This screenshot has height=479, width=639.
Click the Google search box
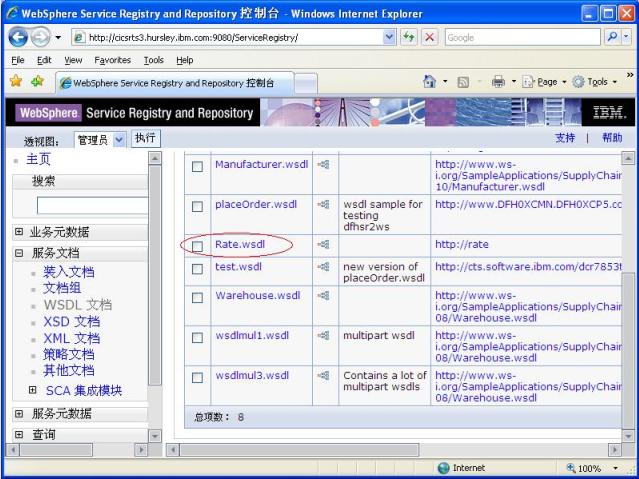[x=522, y=38]
